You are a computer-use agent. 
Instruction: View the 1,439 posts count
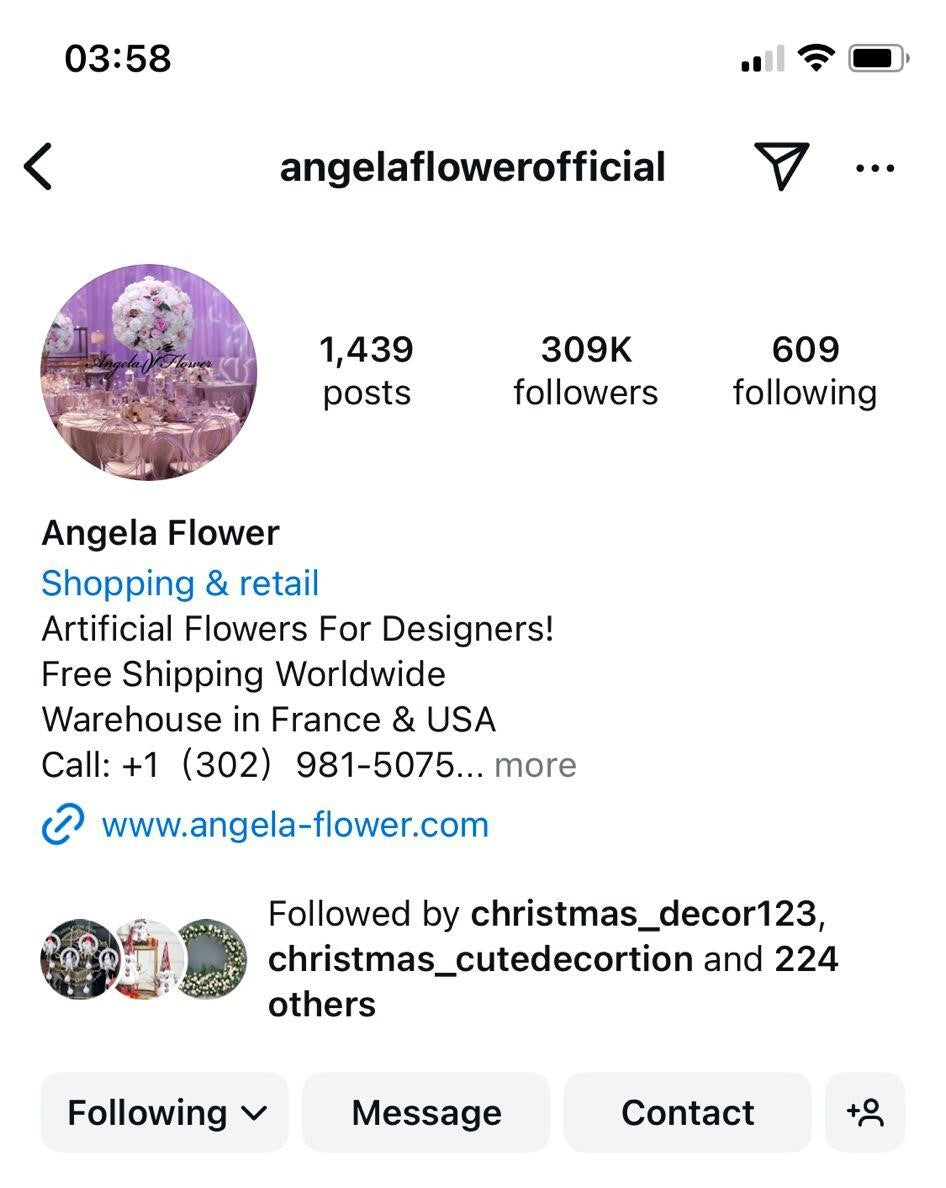coord(367,371)
